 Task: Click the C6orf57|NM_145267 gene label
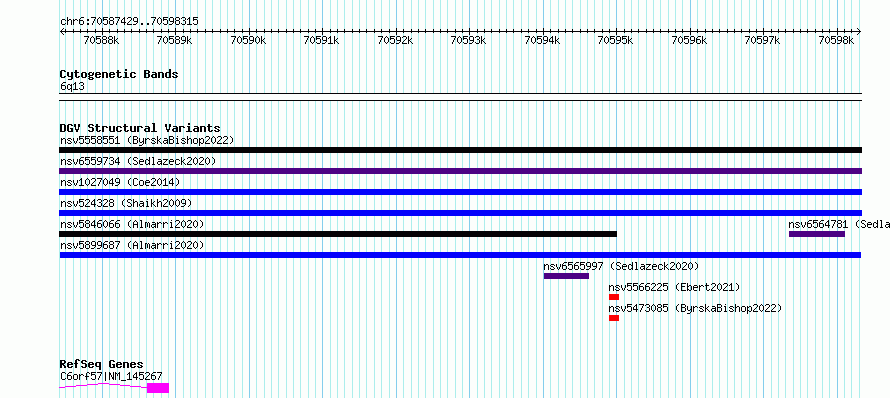pyautogui.click(x=111, y=376)
